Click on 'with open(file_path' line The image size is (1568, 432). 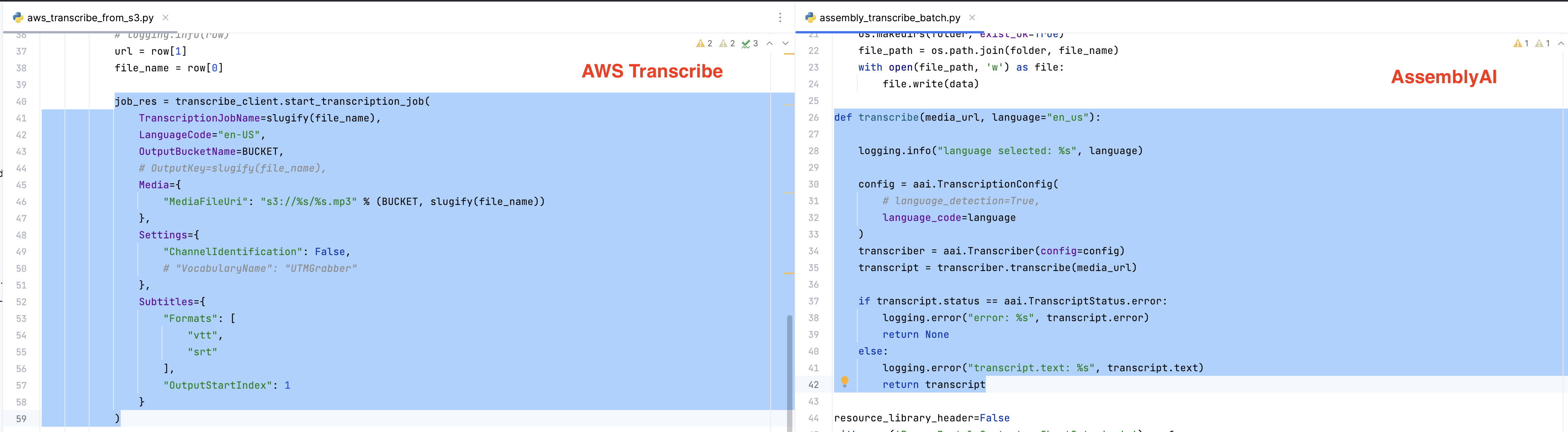coord(961,68)
